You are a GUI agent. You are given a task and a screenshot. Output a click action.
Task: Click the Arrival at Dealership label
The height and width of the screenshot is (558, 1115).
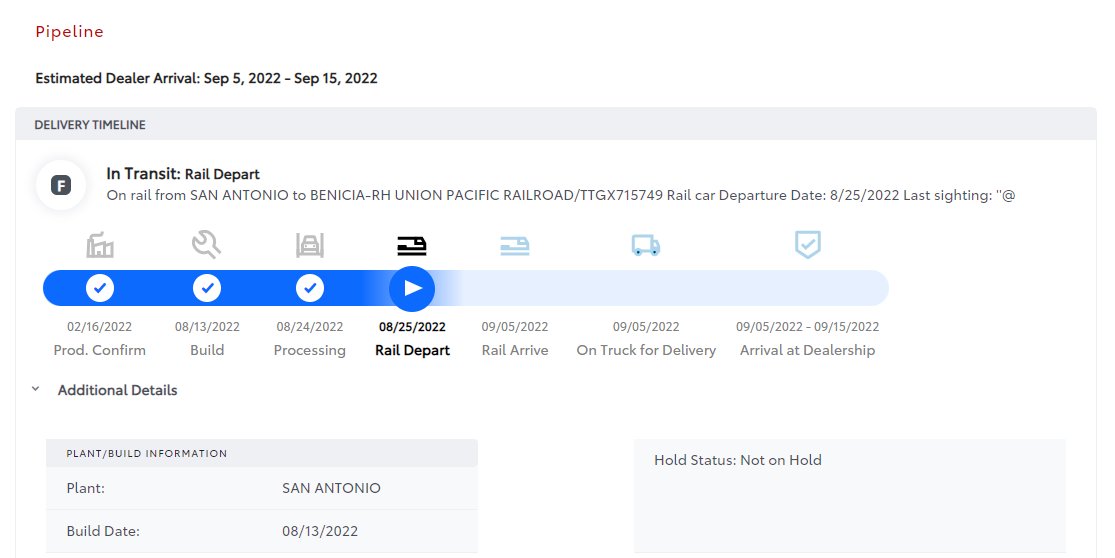coord(808,350)
